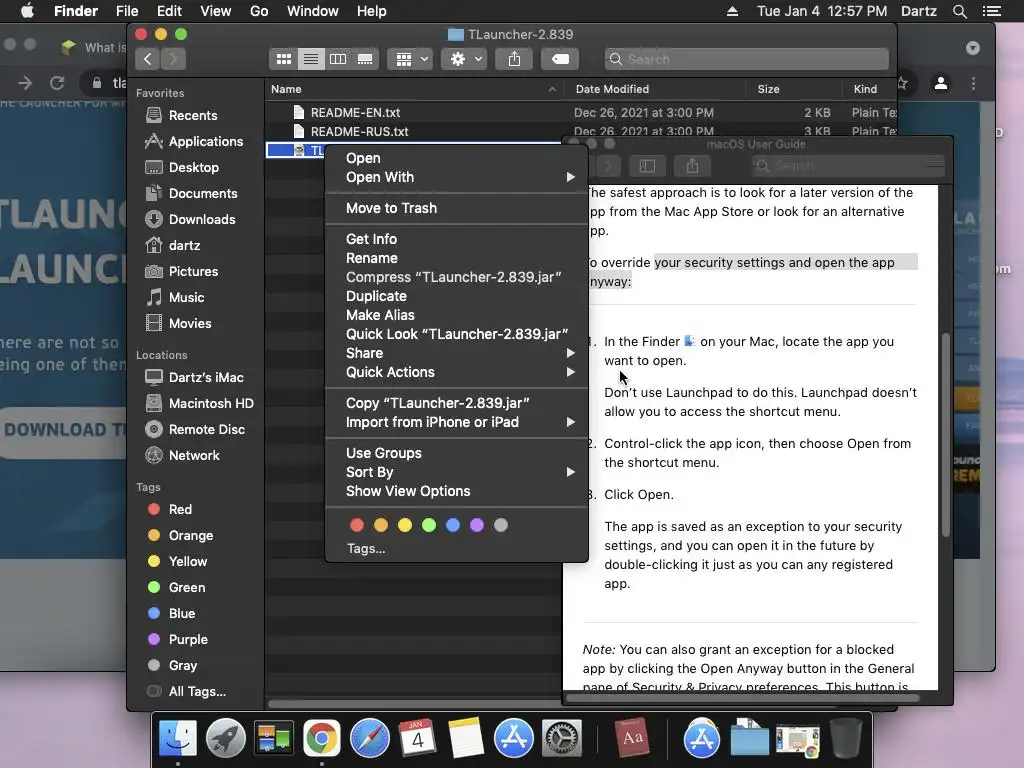This screenshot has width=1024, height=768.
Task: Choose Show View Options
Action: (x=456, y=491)
